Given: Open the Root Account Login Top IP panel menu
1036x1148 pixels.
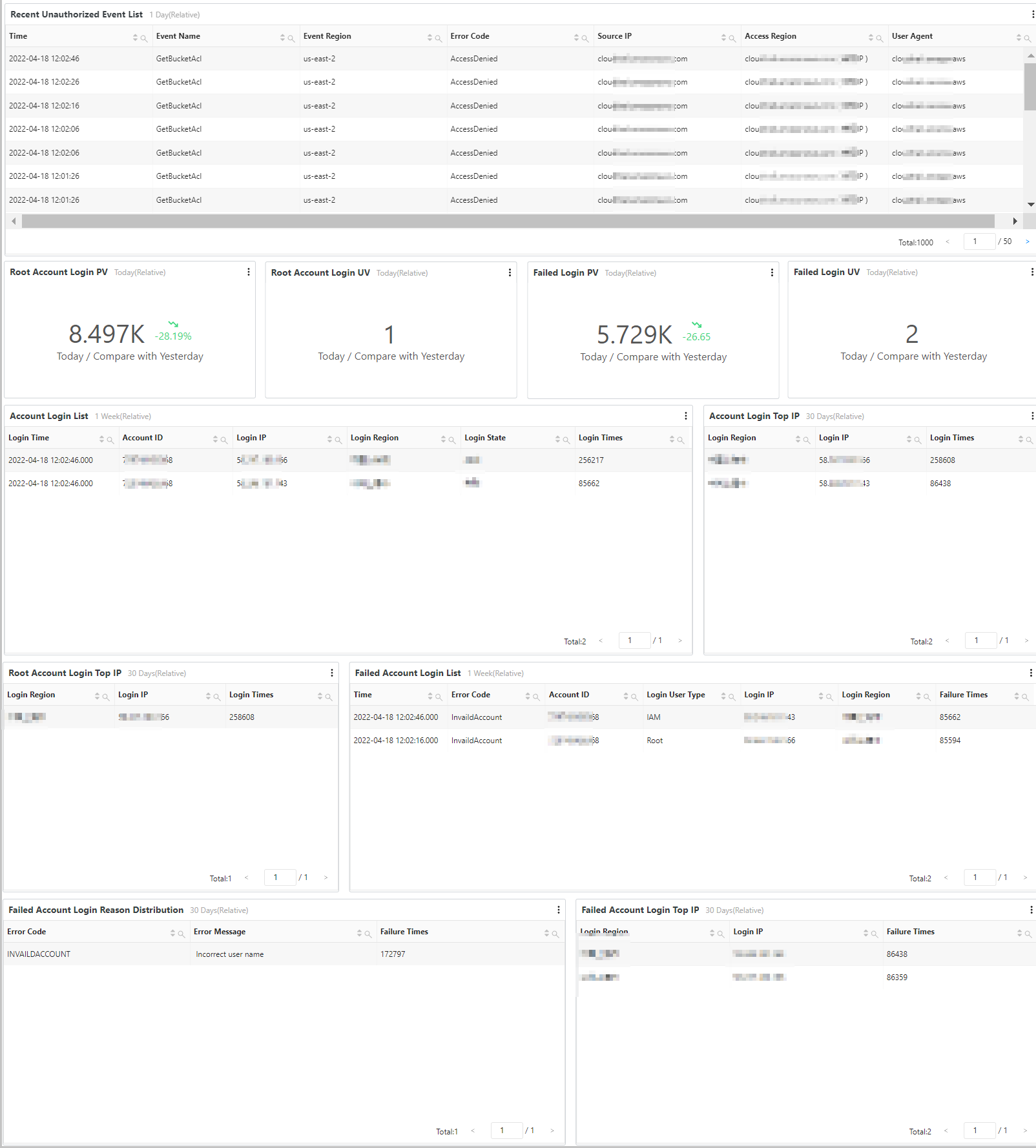Looking at the screenshot, I should (332, 672).
